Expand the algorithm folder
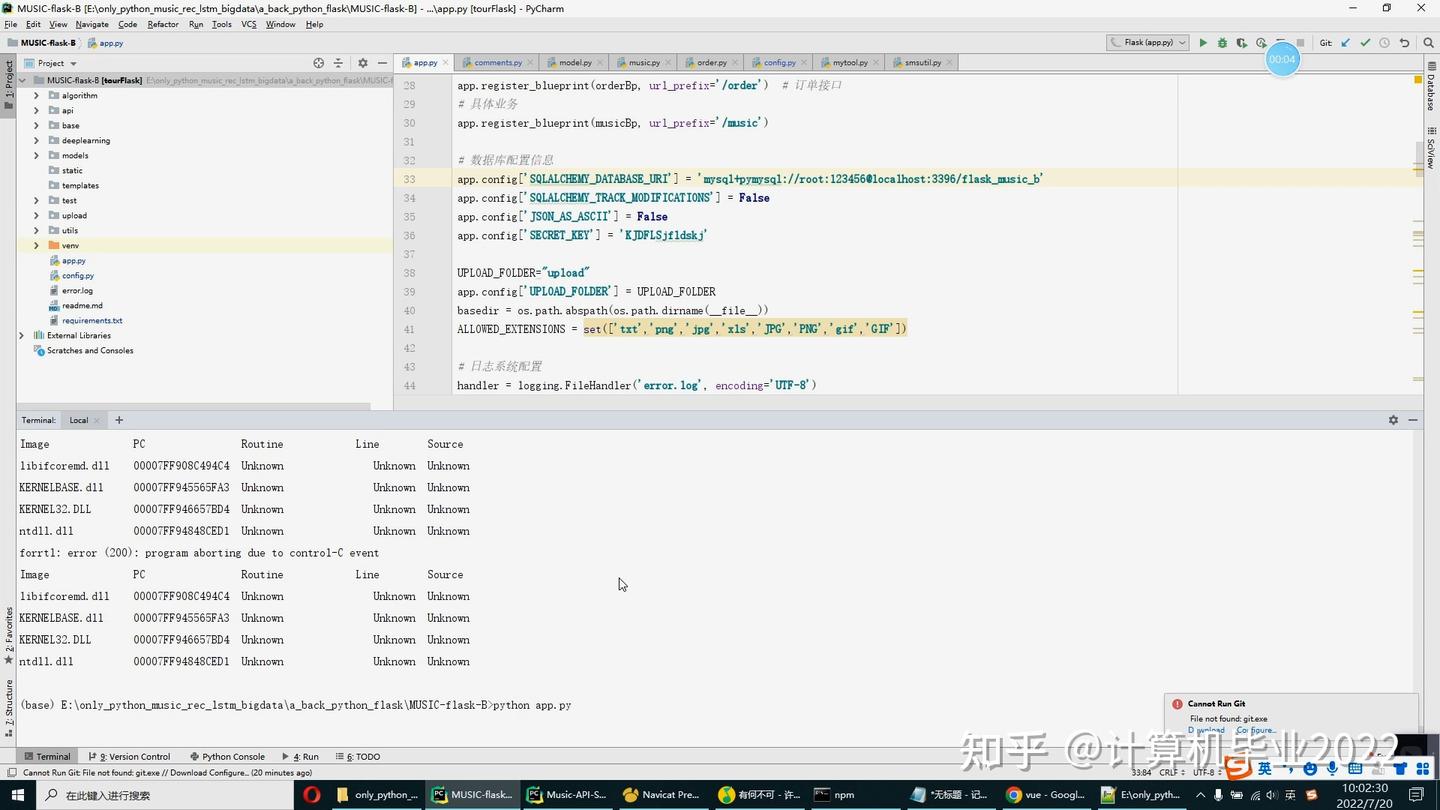The height and width of the screenshot is (810, 1440). [36, 95]
